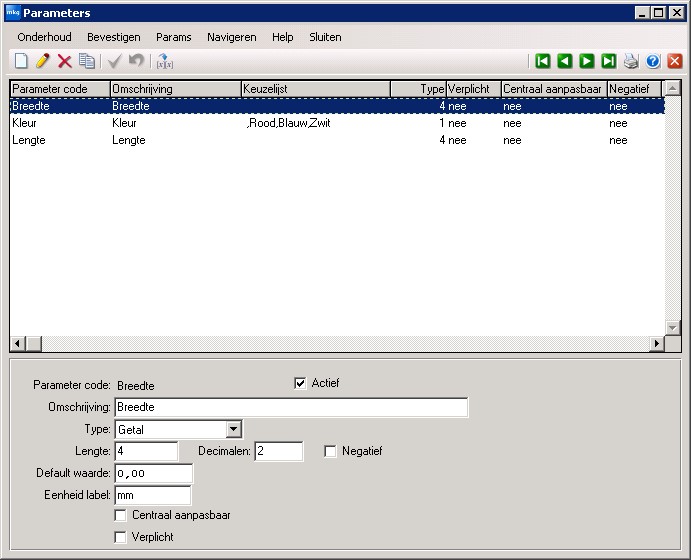691x560 pixels.
Task: Enable the Verplicht checkbox
Action: (120, 537)
